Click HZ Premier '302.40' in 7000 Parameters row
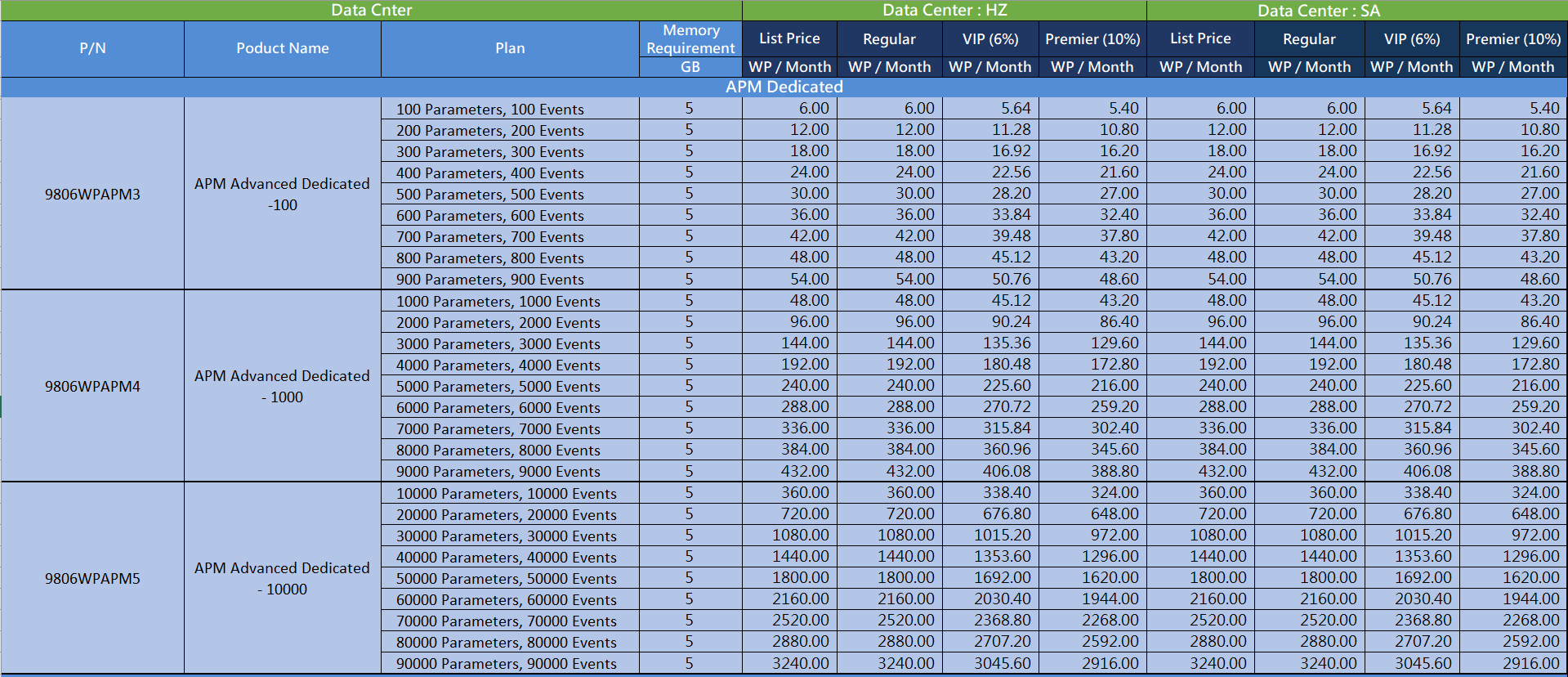The width and height of the screenshot is (1568, 677). pos(1092,428)
